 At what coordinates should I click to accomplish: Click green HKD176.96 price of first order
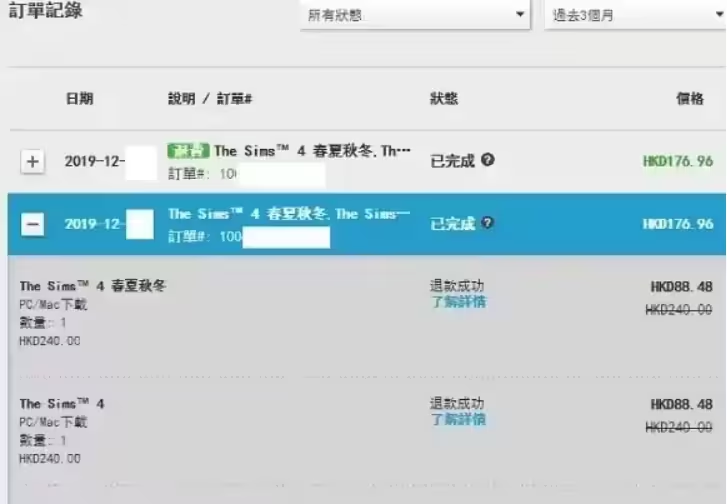coord(678,161)
